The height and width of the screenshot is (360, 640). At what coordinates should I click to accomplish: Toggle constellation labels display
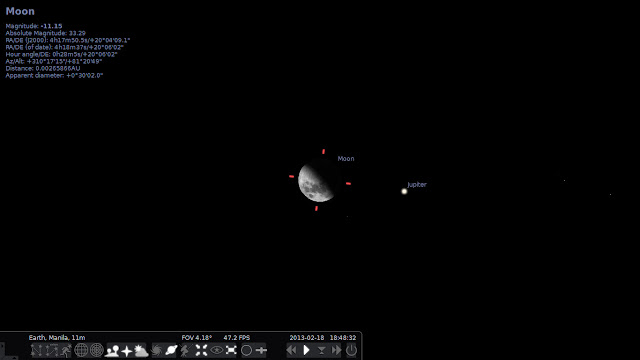click(51, 350)
